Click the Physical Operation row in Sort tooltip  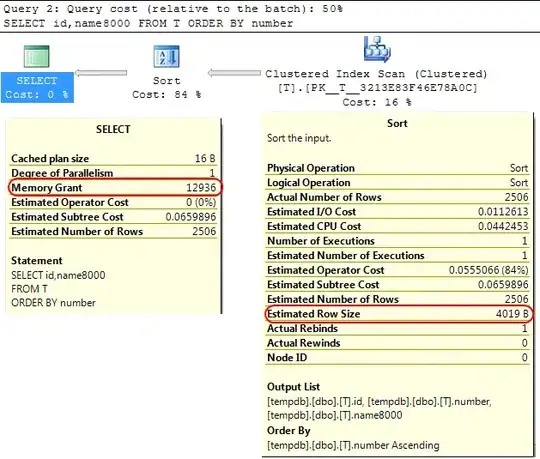pyautogui.click(x=398, y=168)
